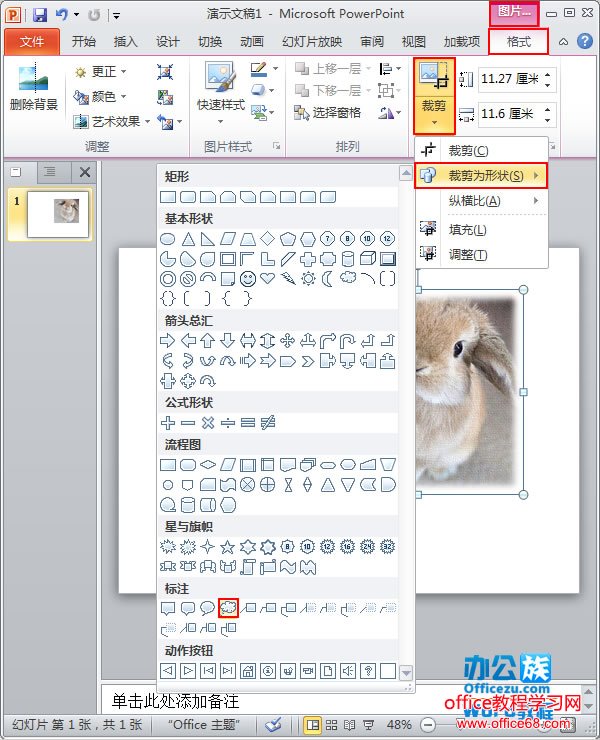Image resolution: width=600 pixels, height=740 pixels.
Task: Choose the donut shape
Action: [x=168, y=279]
